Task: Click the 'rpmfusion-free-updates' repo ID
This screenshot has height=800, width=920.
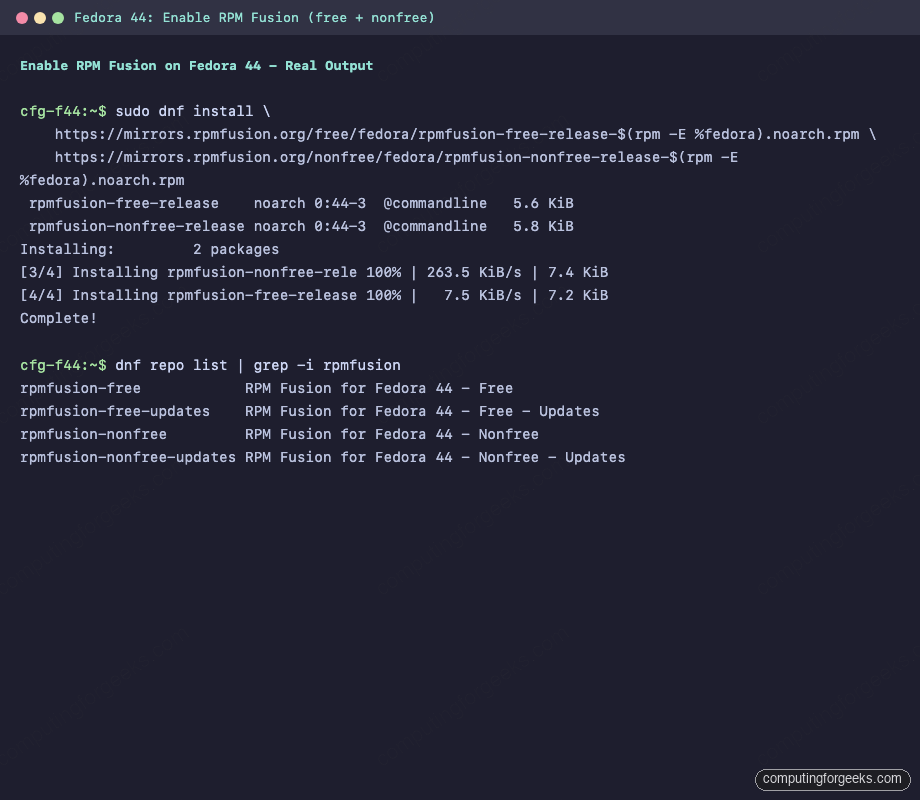Action: coord(115,411)
